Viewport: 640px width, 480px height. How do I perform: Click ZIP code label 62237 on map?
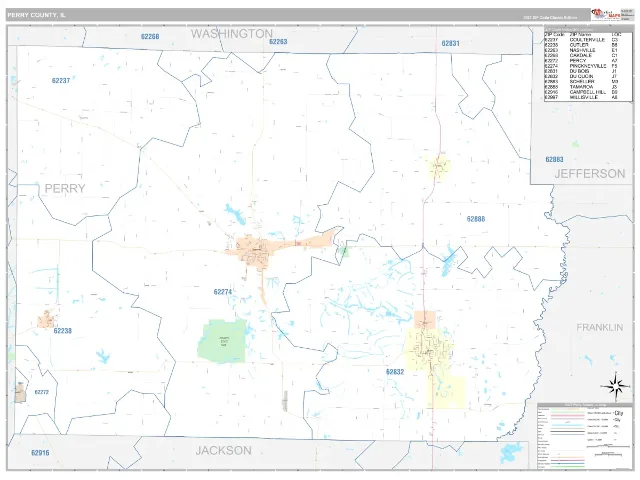click(61, 80)
